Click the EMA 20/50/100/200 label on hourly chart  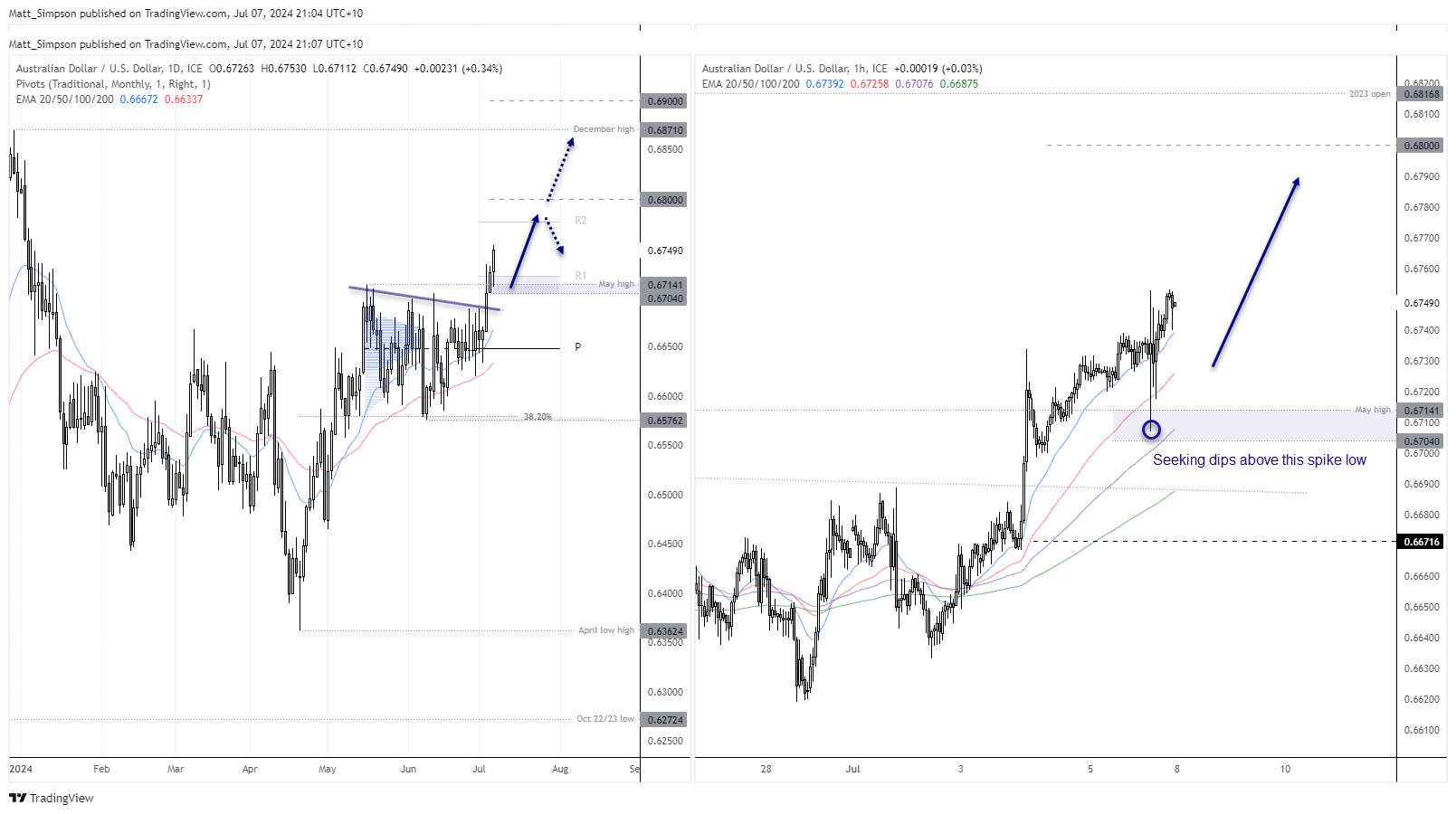click(x=751, y=84)
